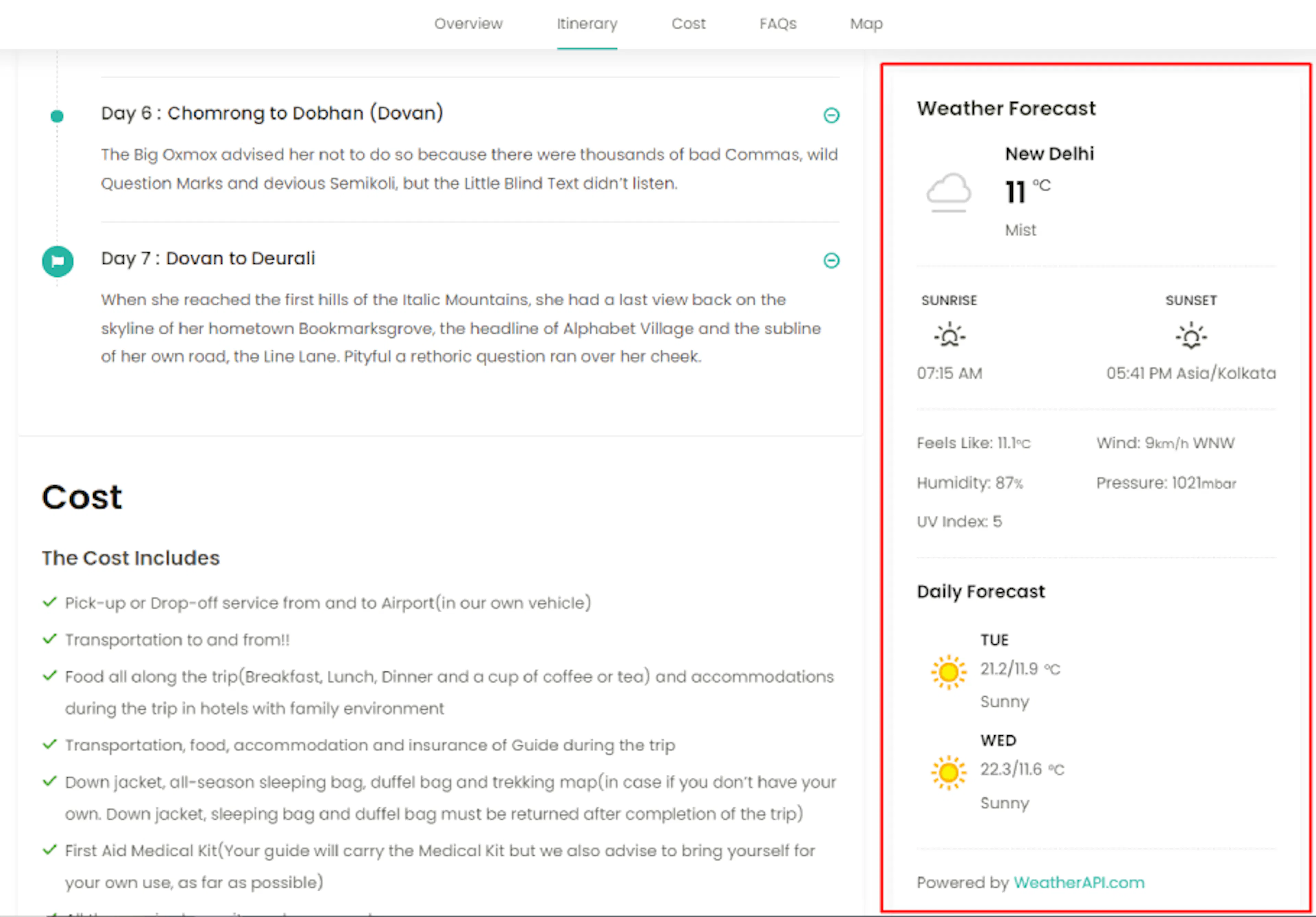Click the Day 6 timeline dot
The width and height of the screenshot is (1316, 917).
coord(57,117)
